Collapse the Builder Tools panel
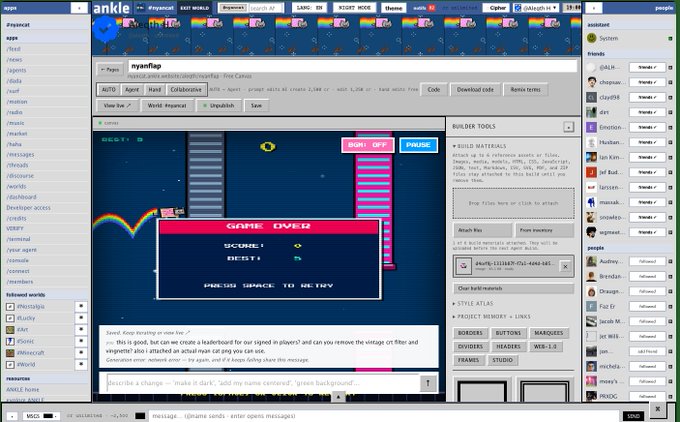 point(568,127)
